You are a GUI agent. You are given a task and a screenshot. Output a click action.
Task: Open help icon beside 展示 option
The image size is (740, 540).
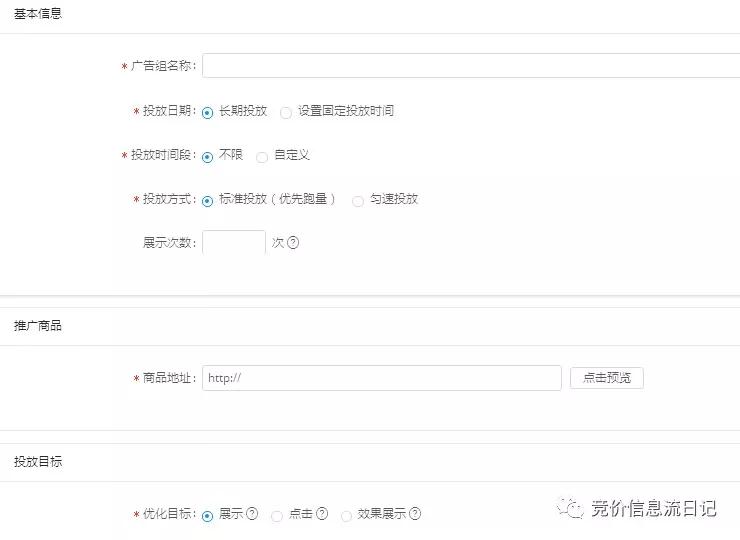click(x=252, y=514)
